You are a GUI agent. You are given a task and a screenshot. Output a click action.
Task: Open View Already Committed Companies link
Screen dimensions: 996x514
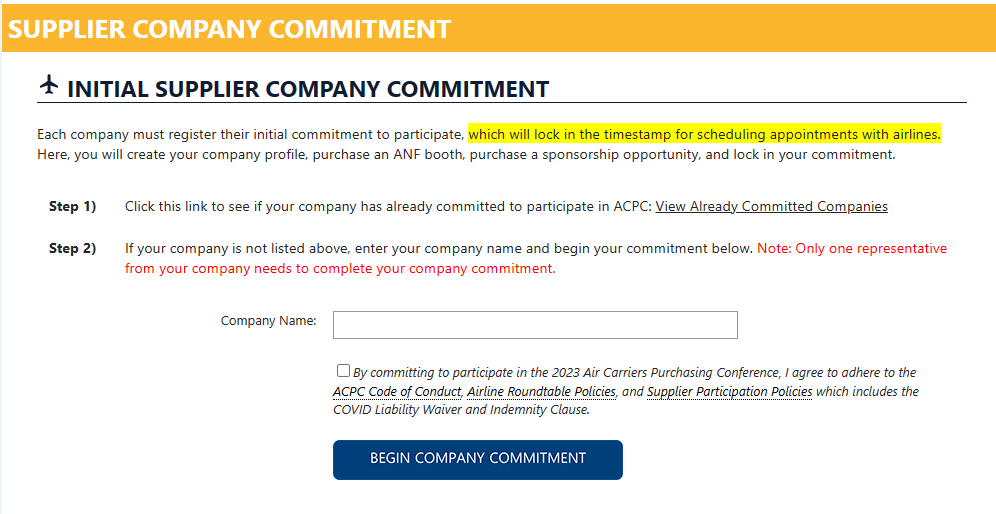pos(771,206)
